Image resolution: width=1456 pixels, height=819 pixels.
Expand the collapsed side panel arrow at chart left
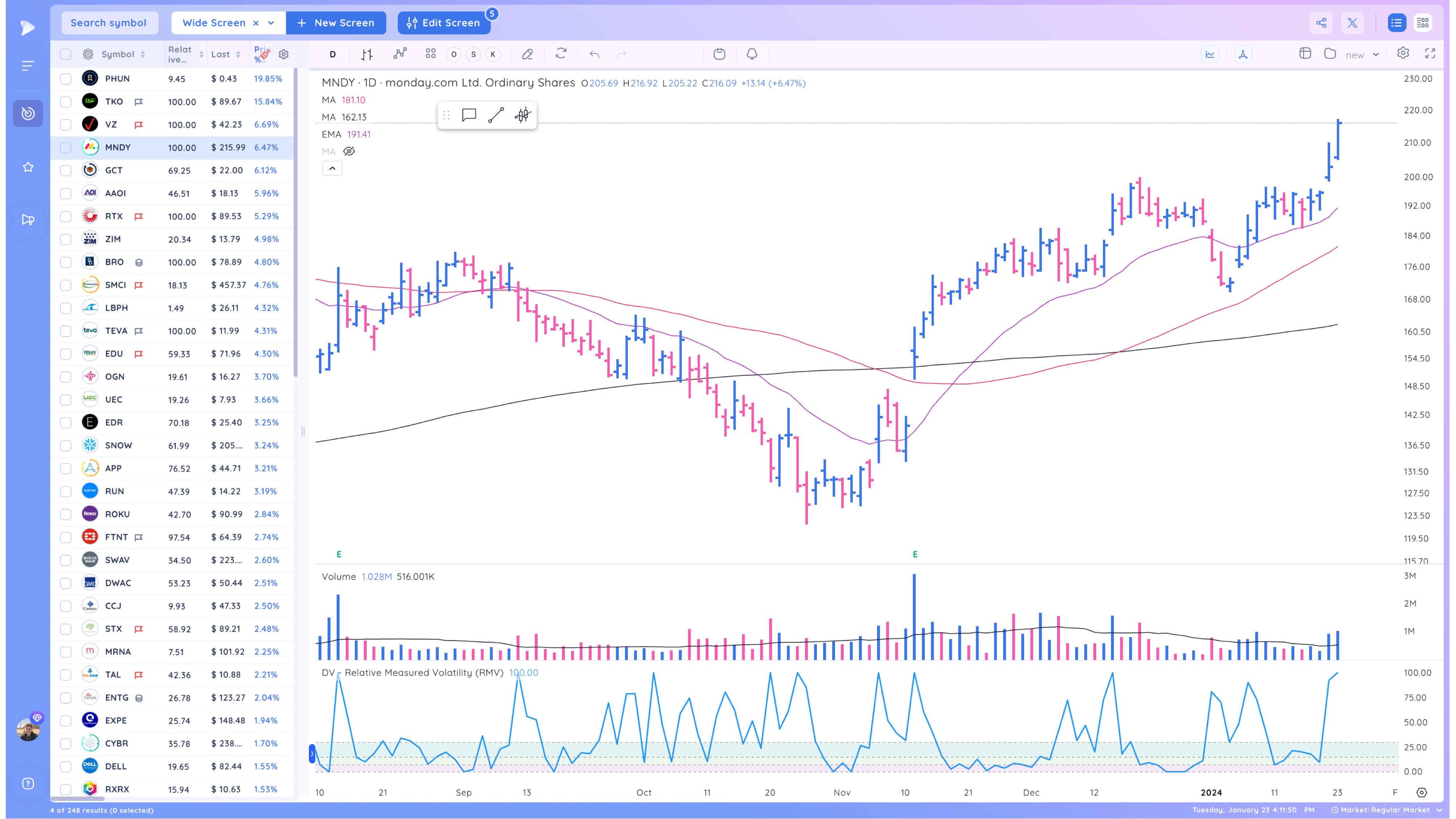pyautogui.click(x=312, y=754)
